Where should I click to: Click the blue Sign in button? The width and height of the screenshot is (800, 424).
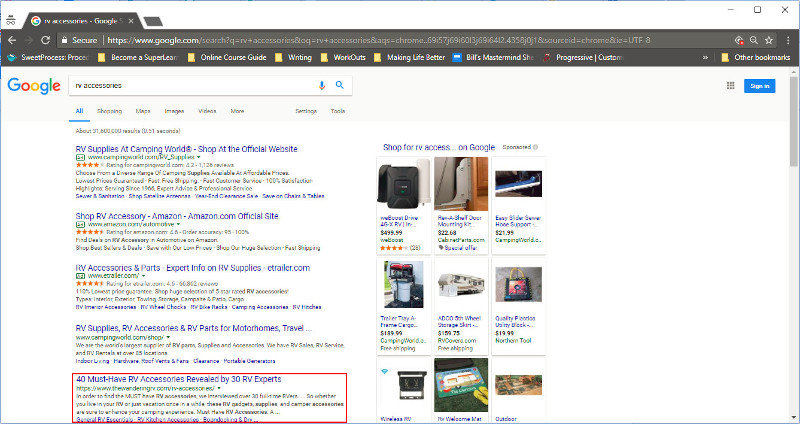[760, 86]
